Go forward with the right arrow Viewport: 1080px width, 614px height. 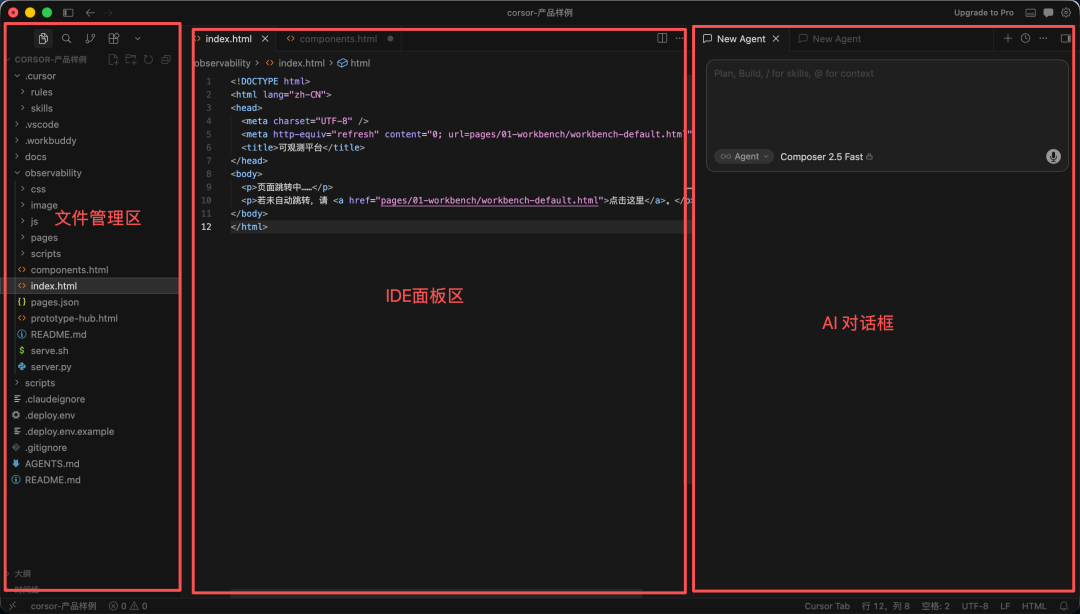click(108, 12)
